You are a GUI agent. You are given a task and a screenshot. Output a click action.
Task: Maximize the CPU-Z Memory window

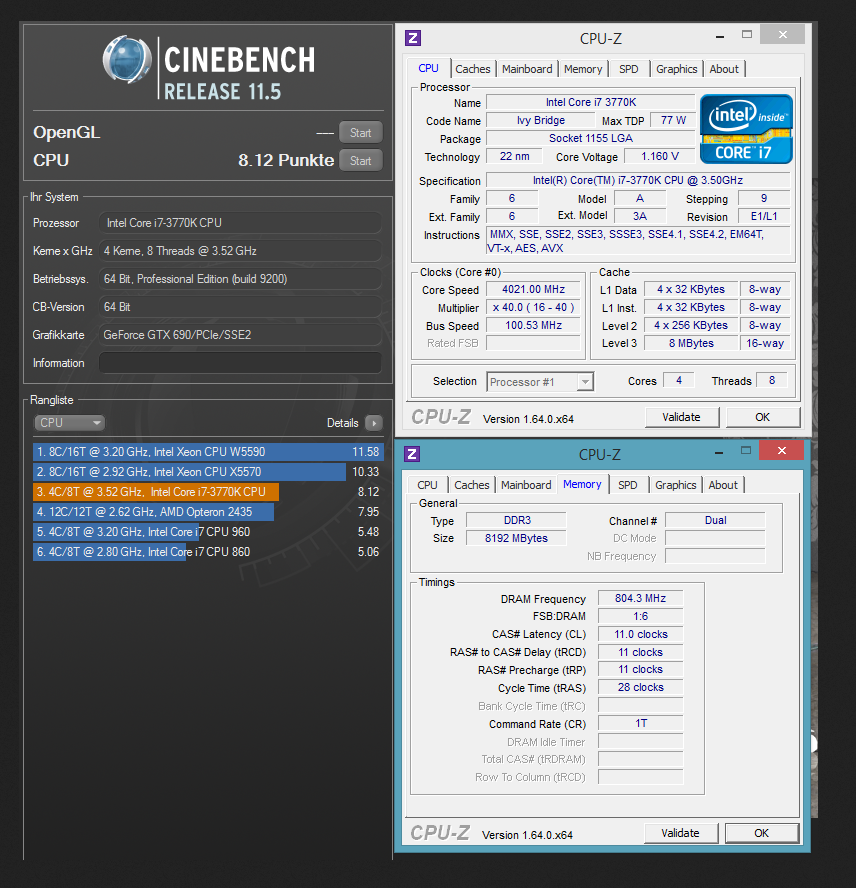click(746, 450)
